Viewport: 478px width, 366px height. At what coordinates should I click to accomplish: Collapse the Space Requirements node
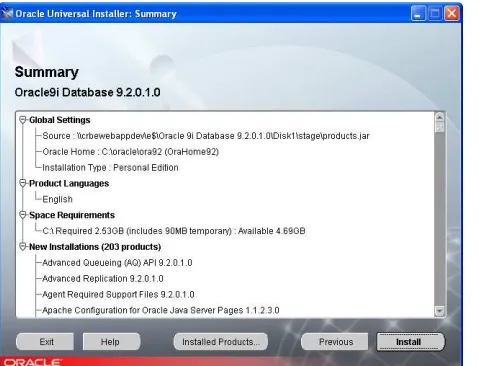(x=23, y=215)
